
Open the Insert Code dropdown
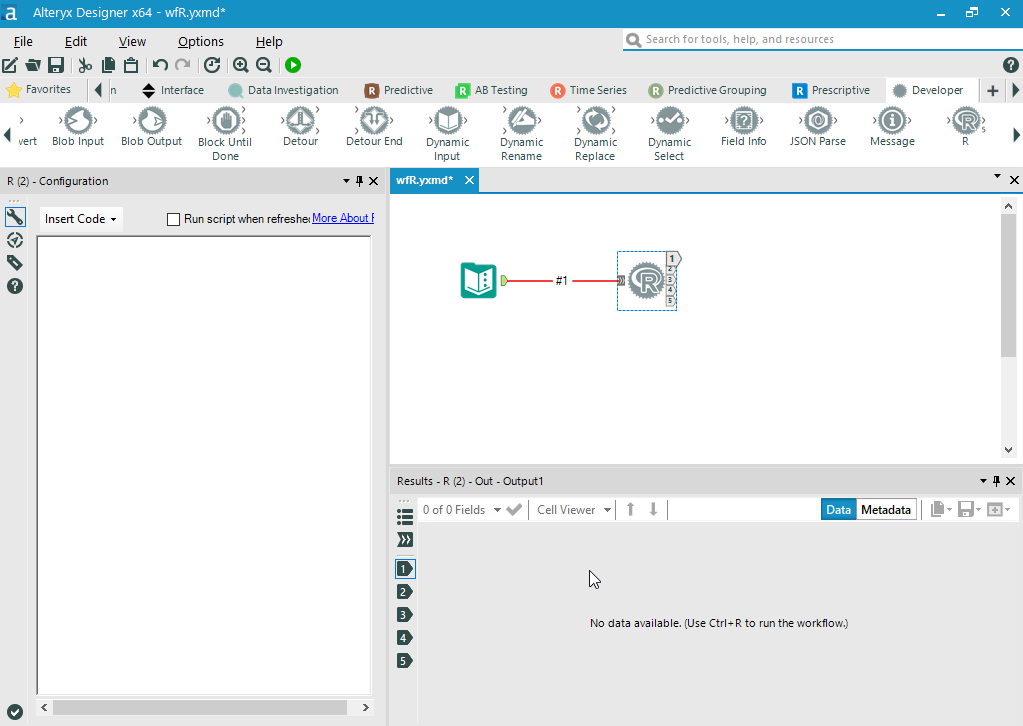click(81, 219)
